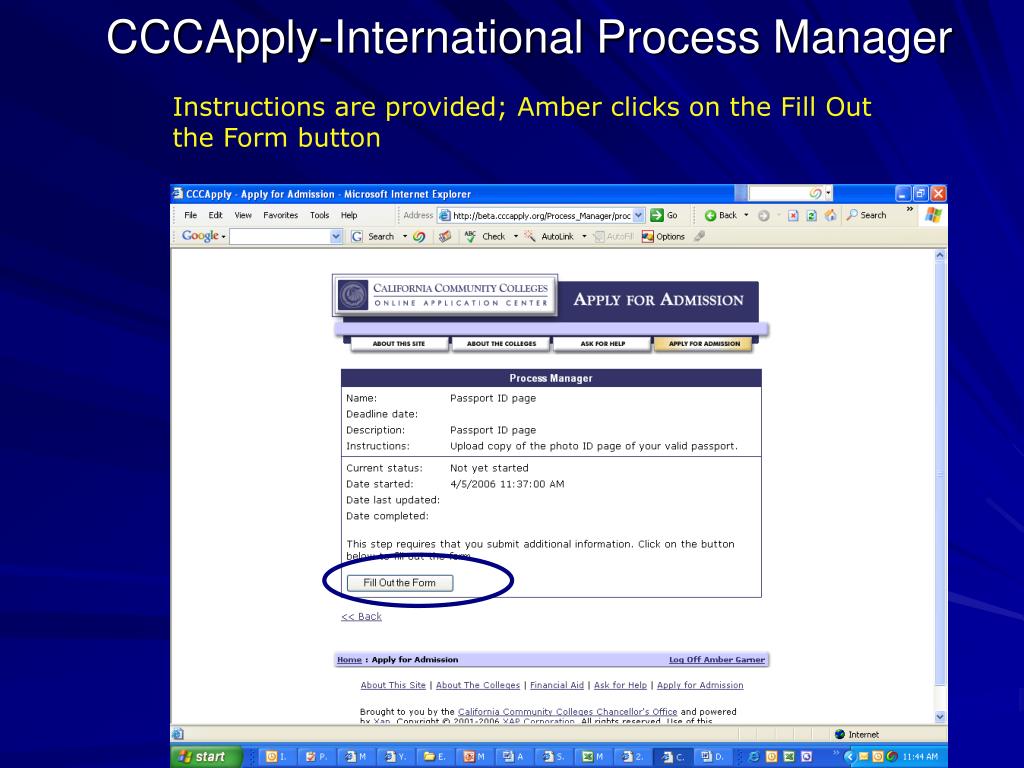Image resolution: width=1024 pixels, height=768 pixels.
Task: Open the File menu
Action: click(x=191, y=215)
